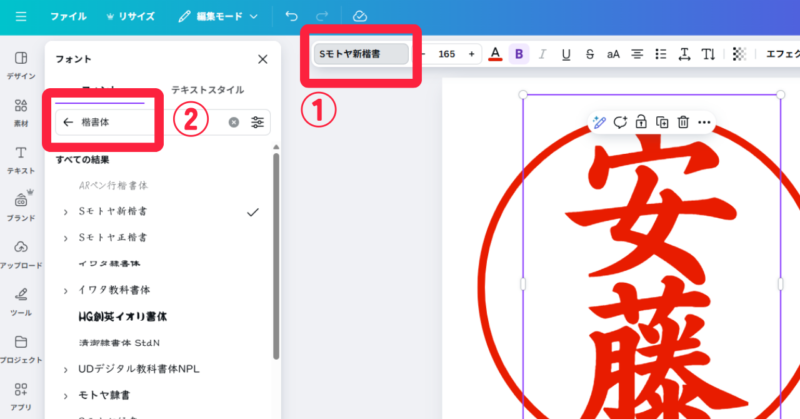
Task: Check cloud save status icon
Action: click(x=360, y=16)
